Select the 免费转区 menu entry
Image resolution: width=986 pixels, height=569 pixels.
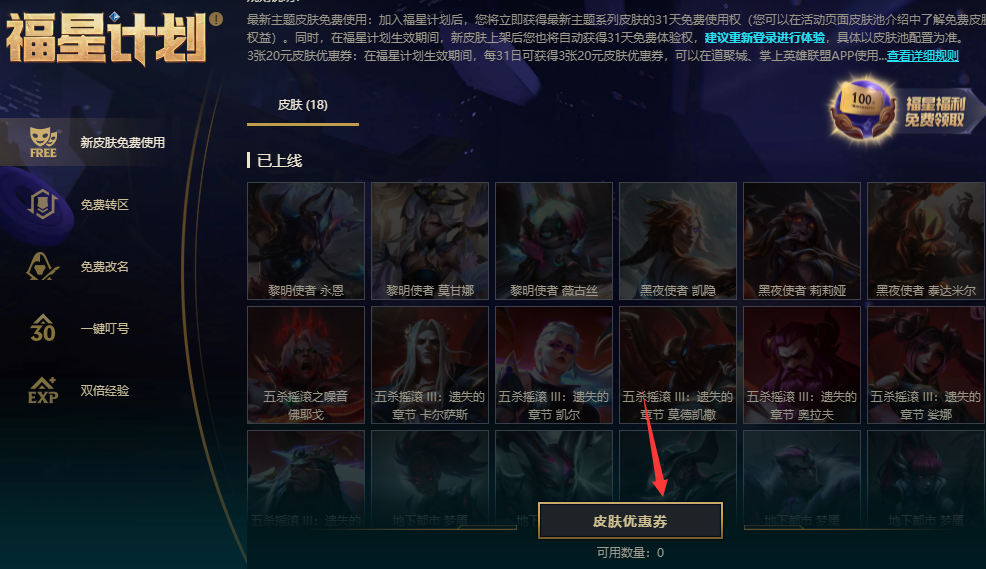[104, 204]
